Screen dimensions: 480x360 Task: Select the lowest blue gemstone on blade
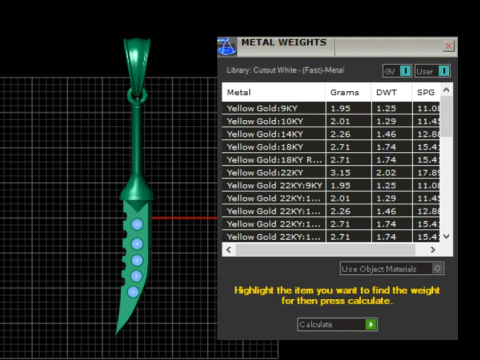tap(133, 292)
